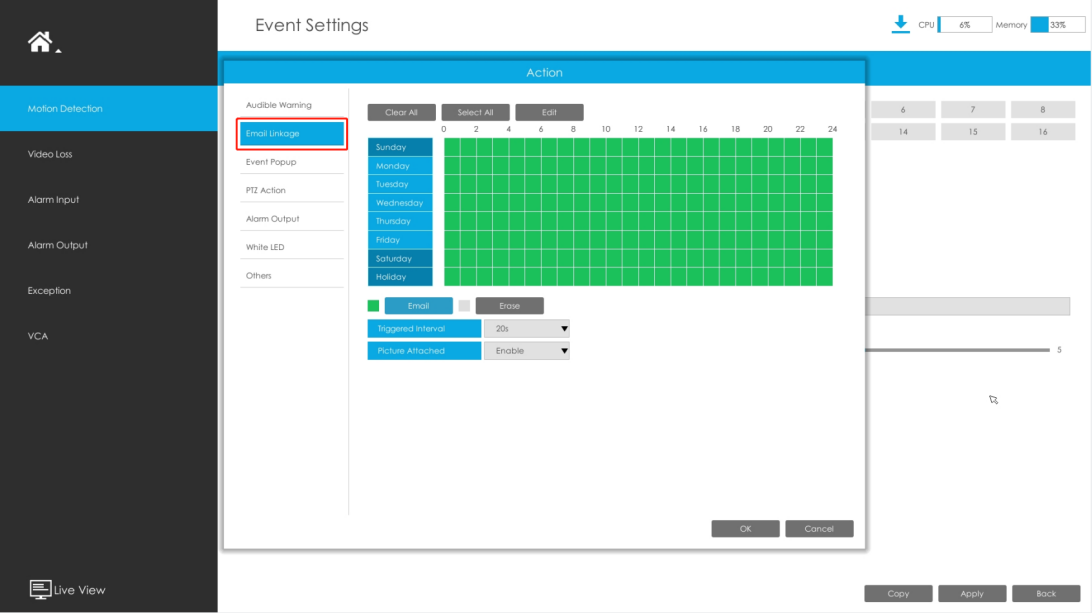Open Live View from the monitor icon

point(40,589)
